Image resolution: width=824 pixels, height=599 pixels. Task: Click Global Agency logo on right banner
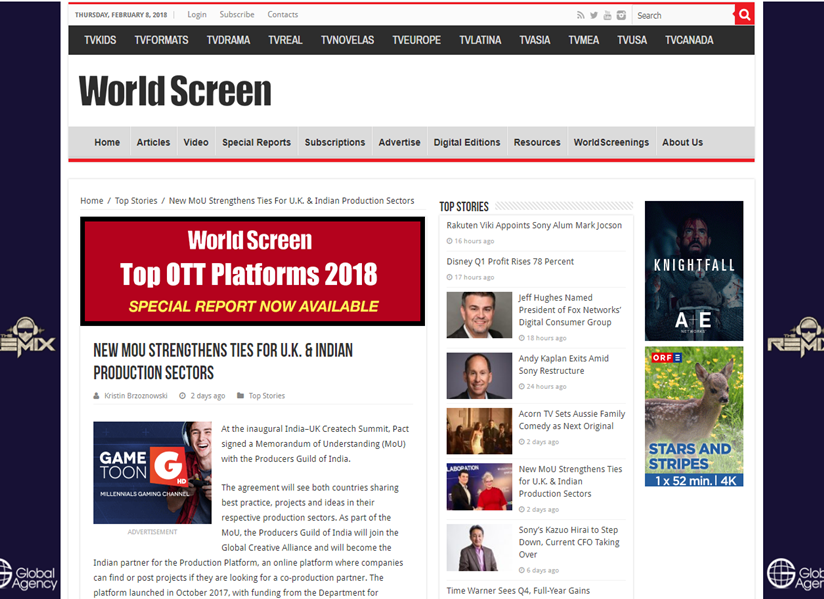pos(795,574)
